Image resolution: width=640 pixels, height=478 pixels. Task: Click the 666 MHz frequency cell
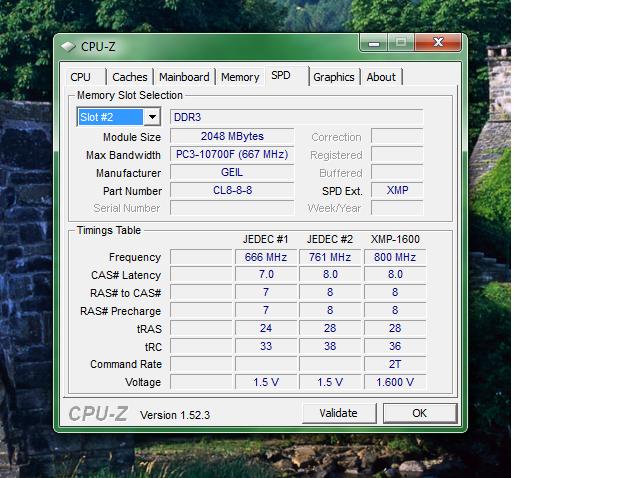pos(266,257)
